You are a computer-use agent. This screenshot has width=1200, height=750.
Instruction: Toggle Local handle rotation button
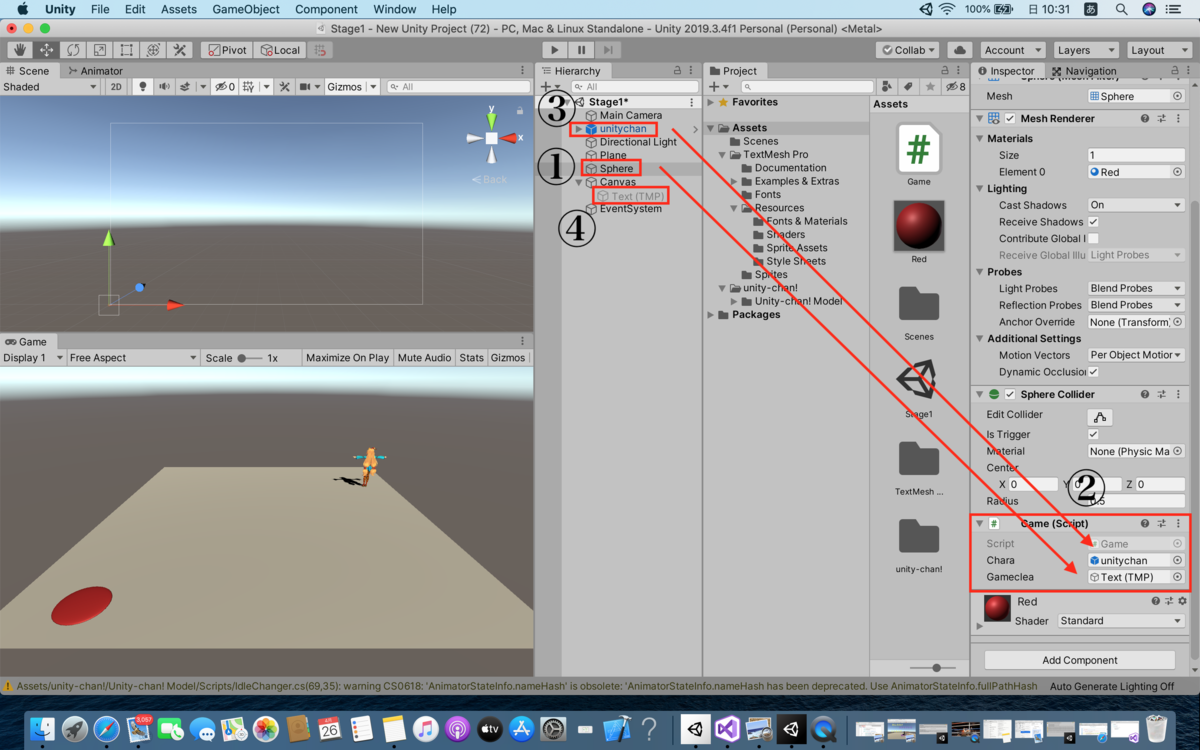click(279, 50)
